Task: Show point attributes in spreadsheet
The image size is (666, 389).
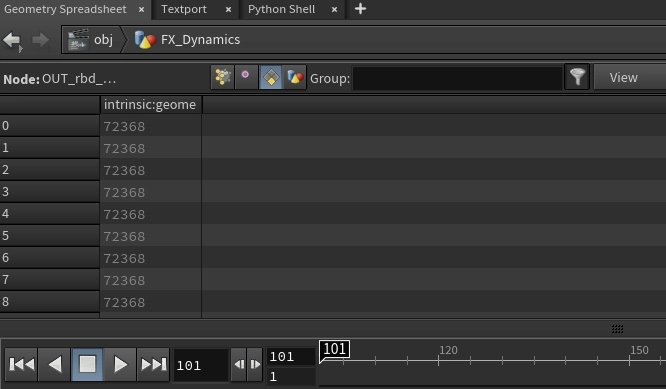Action: click(223, 77)
